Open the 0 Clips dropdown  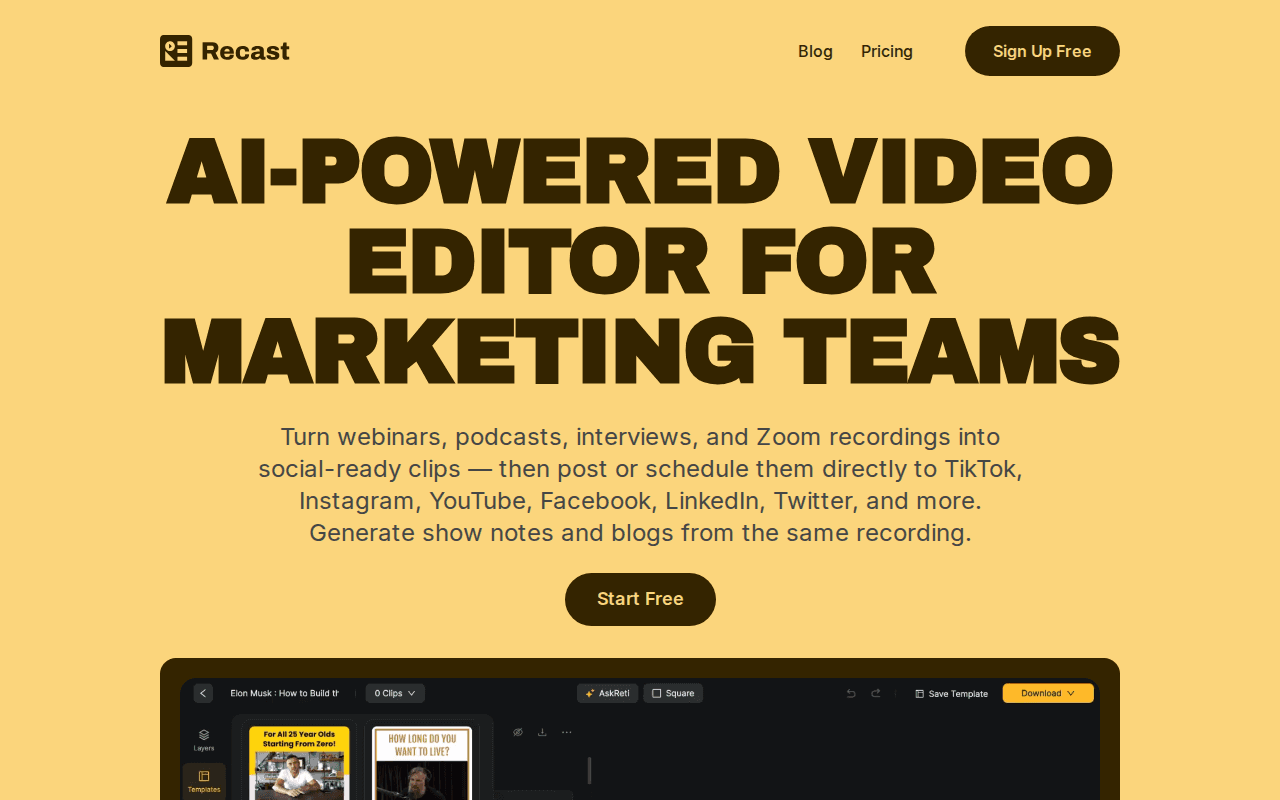pos(395,693)
